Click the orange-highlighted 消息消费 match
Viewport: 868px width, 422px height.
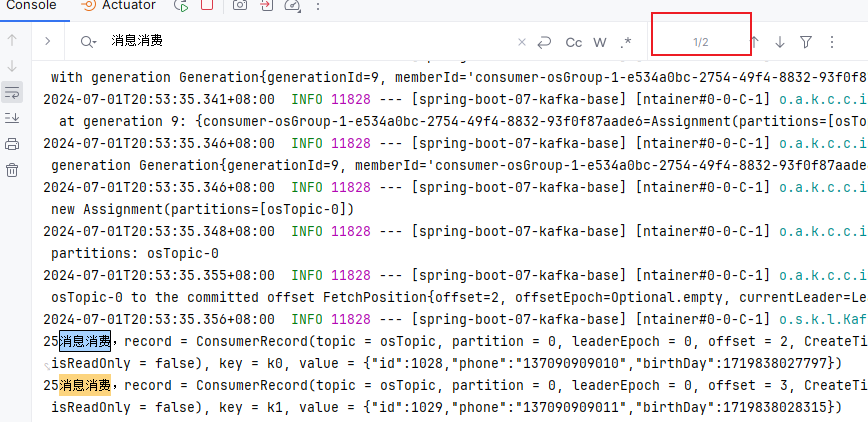pyautogui.click(x=85, y=385)
